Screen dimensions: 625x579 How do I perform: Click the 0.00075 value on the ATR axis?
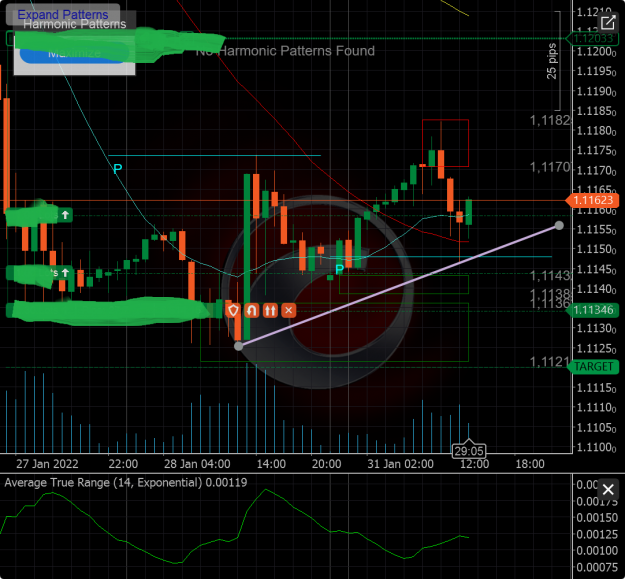coord(596,567)
